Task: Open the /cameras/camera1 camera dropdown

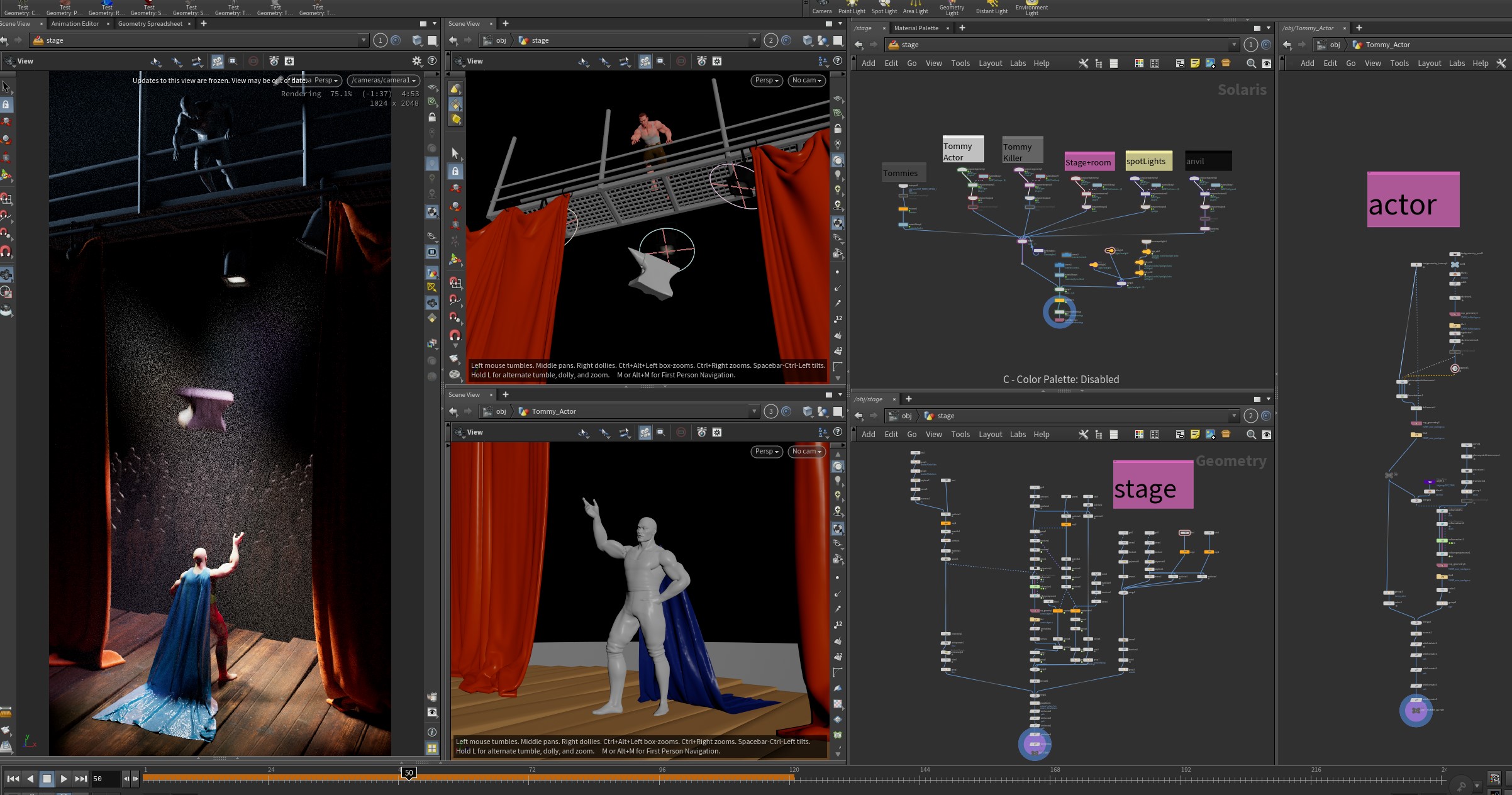Action: click(x=383, y=81)
